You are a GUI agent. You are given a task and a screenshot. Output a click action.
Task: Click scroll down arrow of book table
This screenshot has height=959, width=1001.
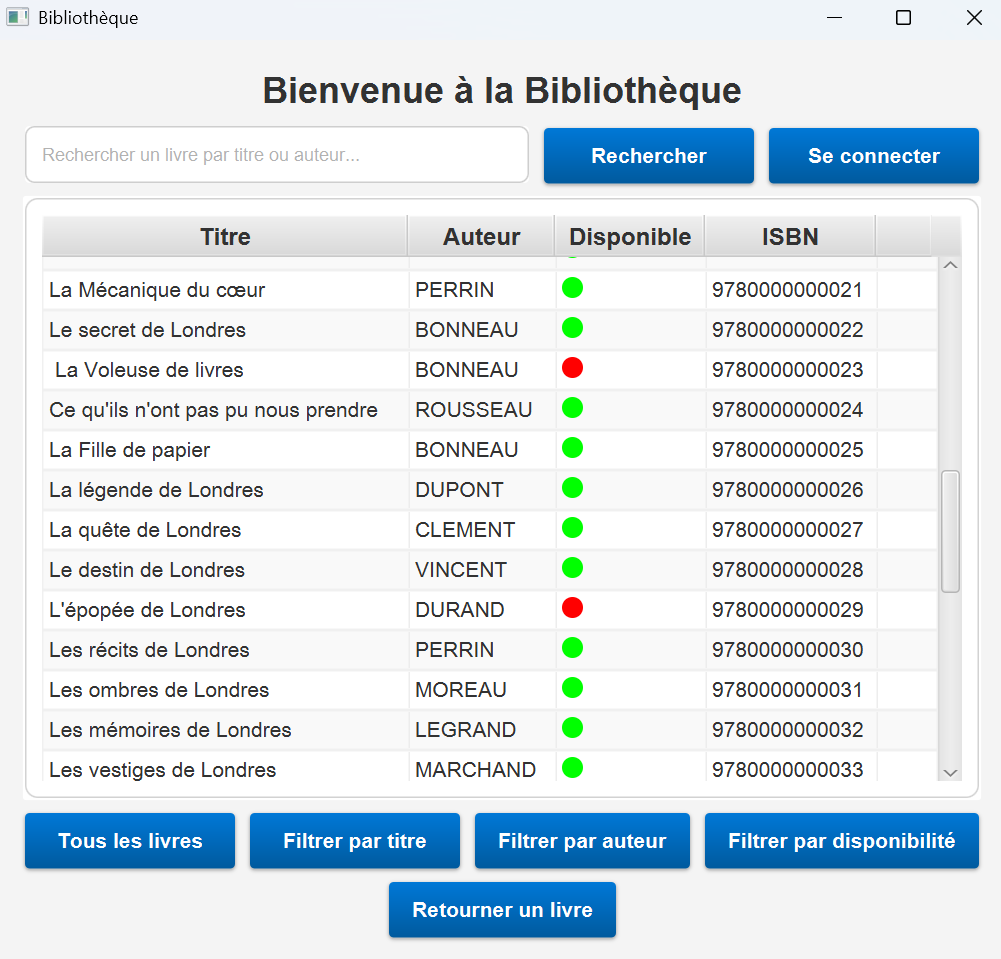(x=950, y=772)
